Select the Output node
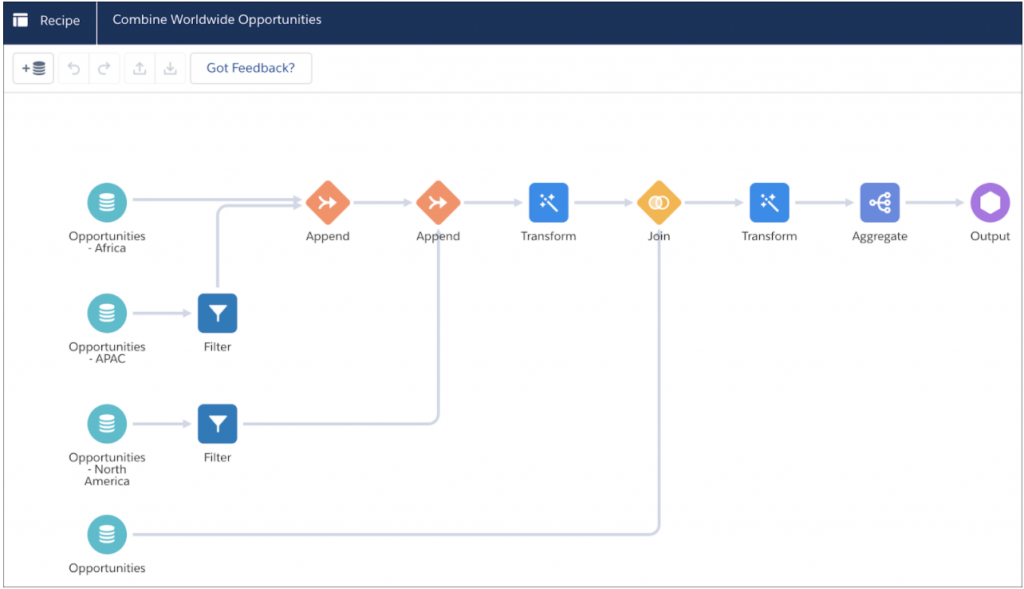Image resolution: width=1024 pixels, height=589 pixels. (x=990, y=202)
